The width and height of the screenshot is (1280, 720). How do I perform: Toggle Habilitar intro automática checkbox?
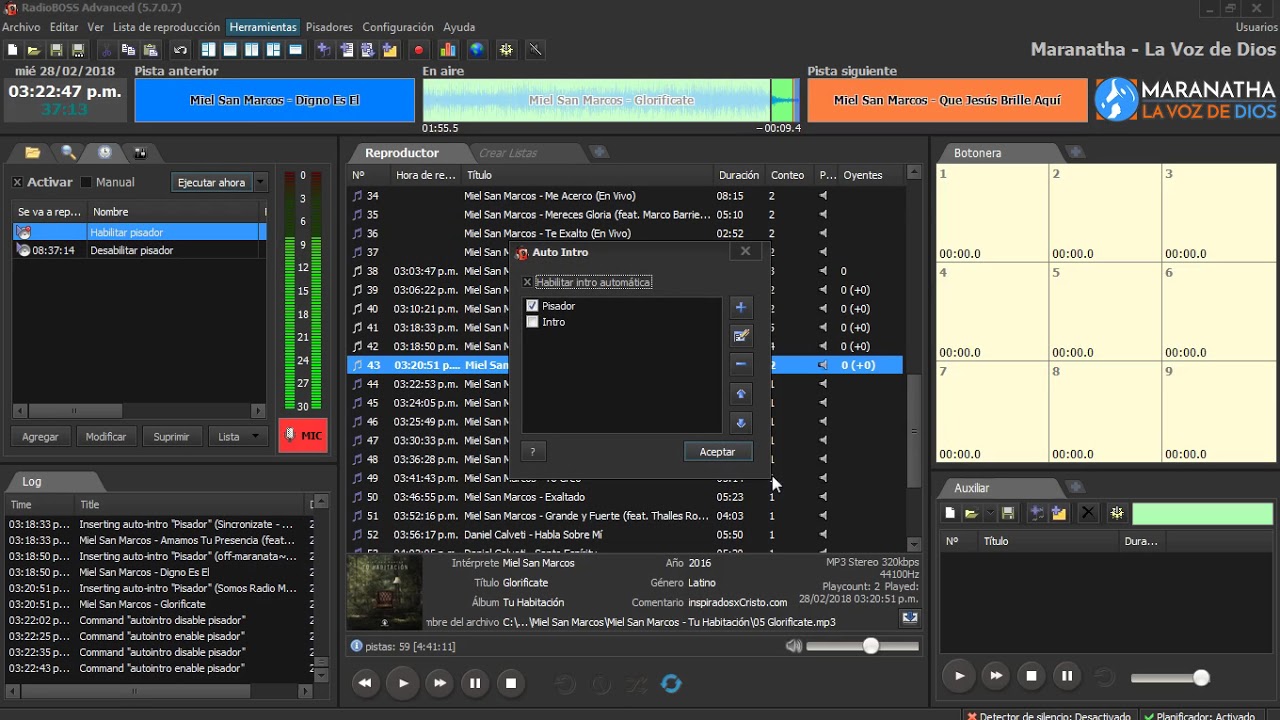(x=528, y=283)
